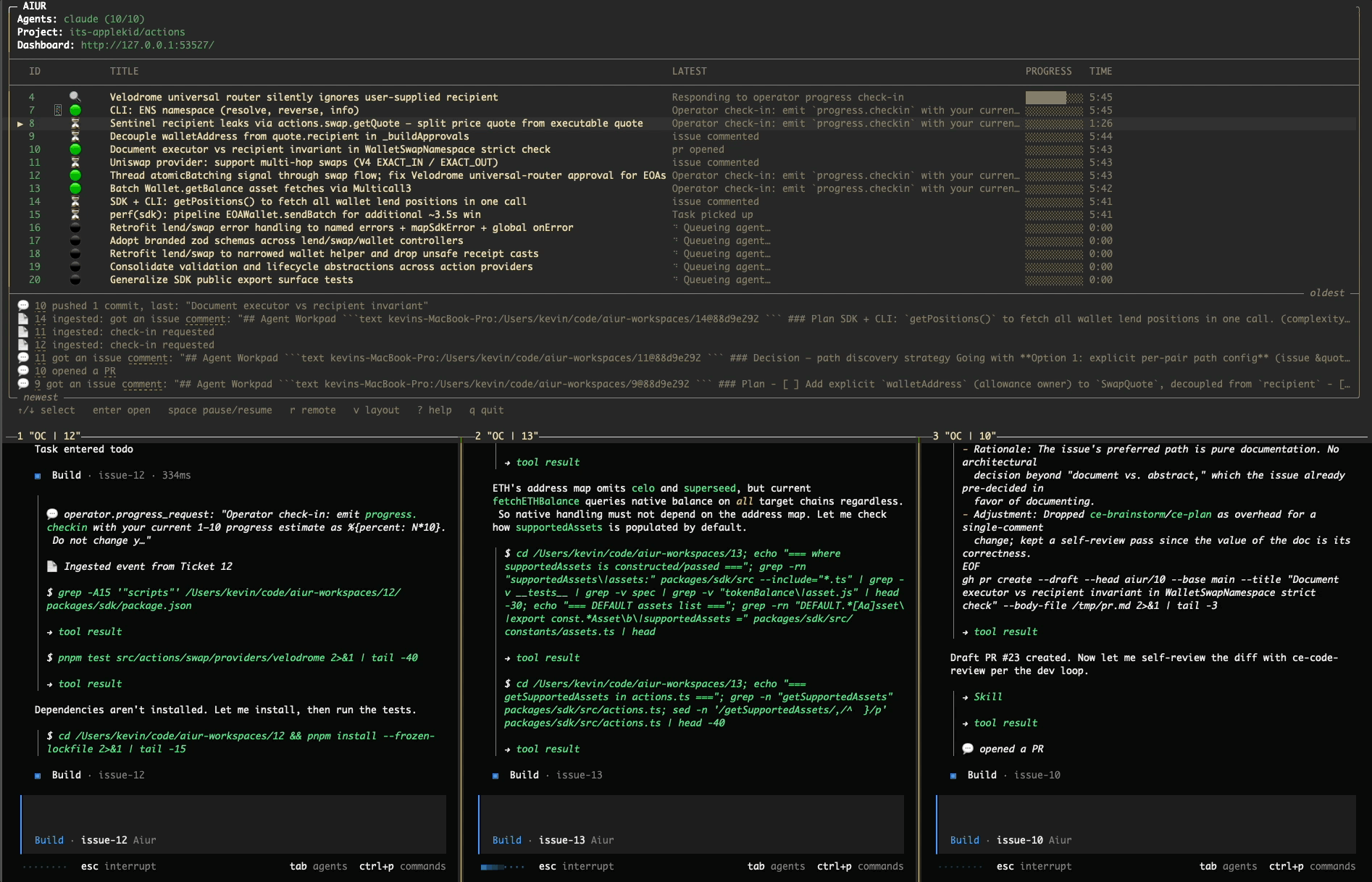Image resolution: width=1372 pixels, height=882 pixels.
Task: Click 'space pause/resume' shortcut hint
Action: [220, 410]
